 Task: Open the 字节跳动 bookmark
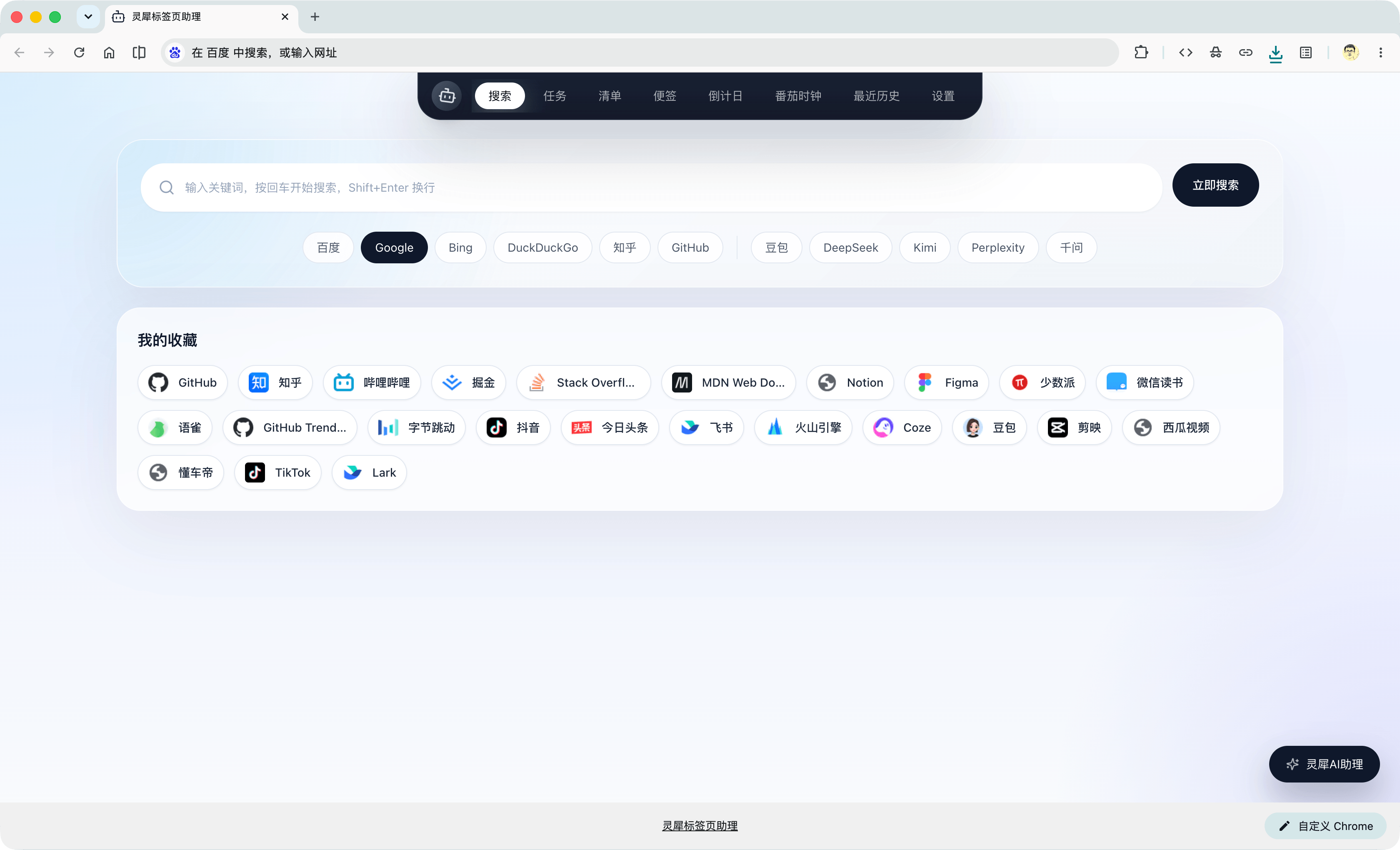tap(417, 427)
